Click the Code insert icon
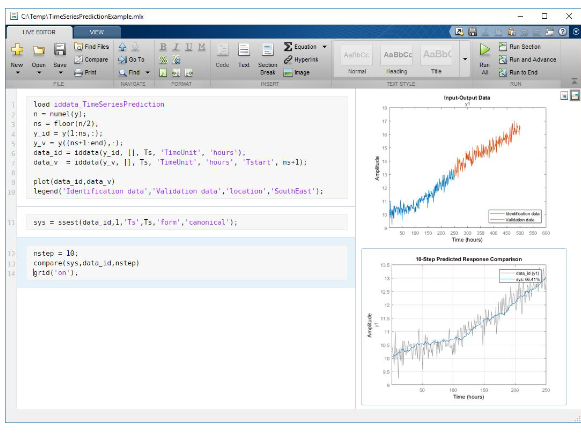This screenshot has height=434, width=581. 222,49
